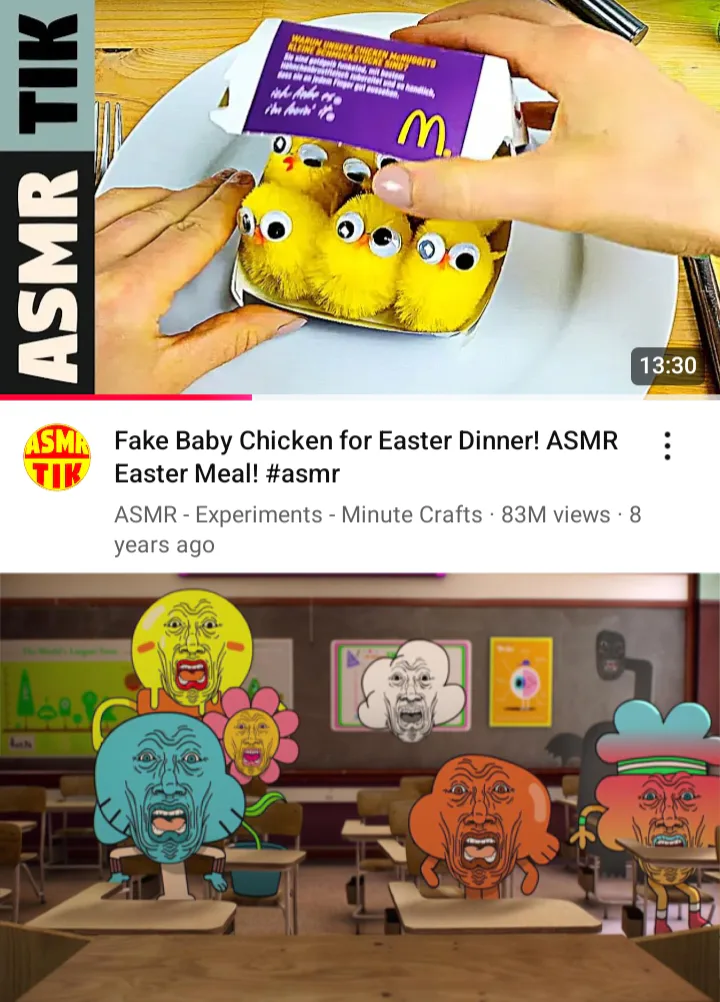Viewport: 720px width, 1002px height.
Task: Open channel ASMR - Experiments - Minute Crafts
Action: 298,514
